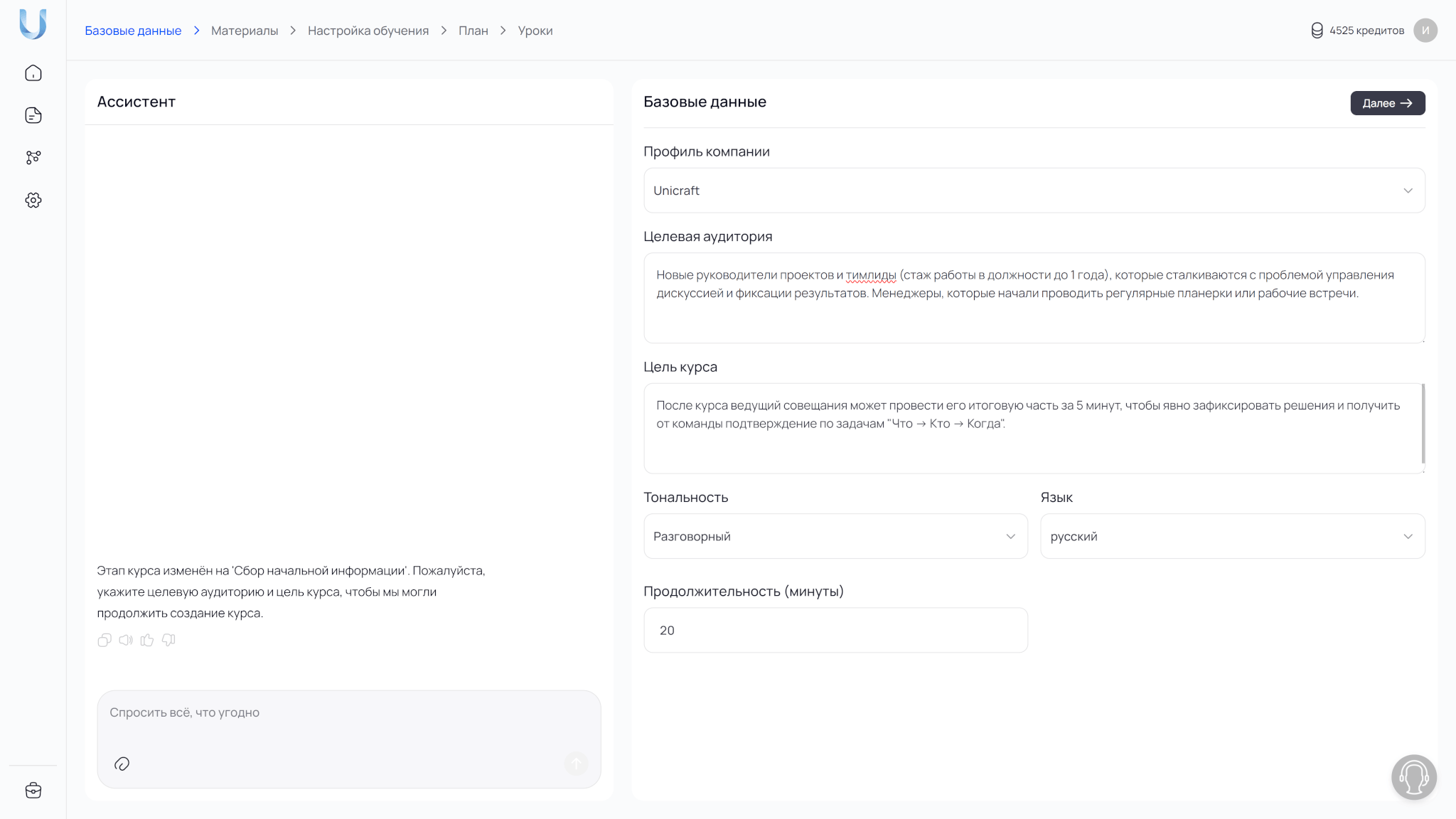Screen dimensions: 1456x819
Task: Click the user avatar И
Action: [1425, 31]
